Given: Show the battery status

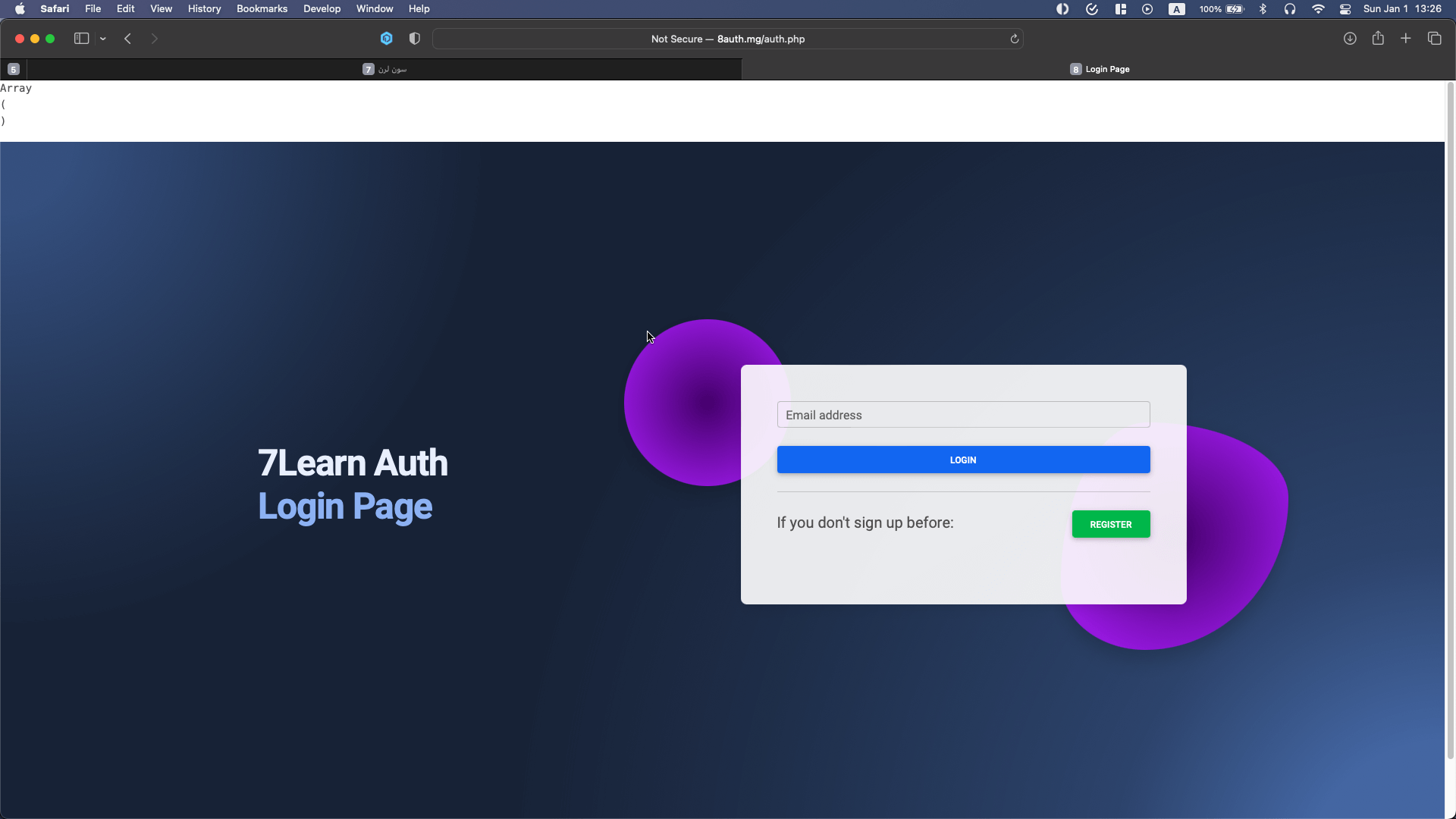Looking at the screenshot, I should coord(1222,9).
